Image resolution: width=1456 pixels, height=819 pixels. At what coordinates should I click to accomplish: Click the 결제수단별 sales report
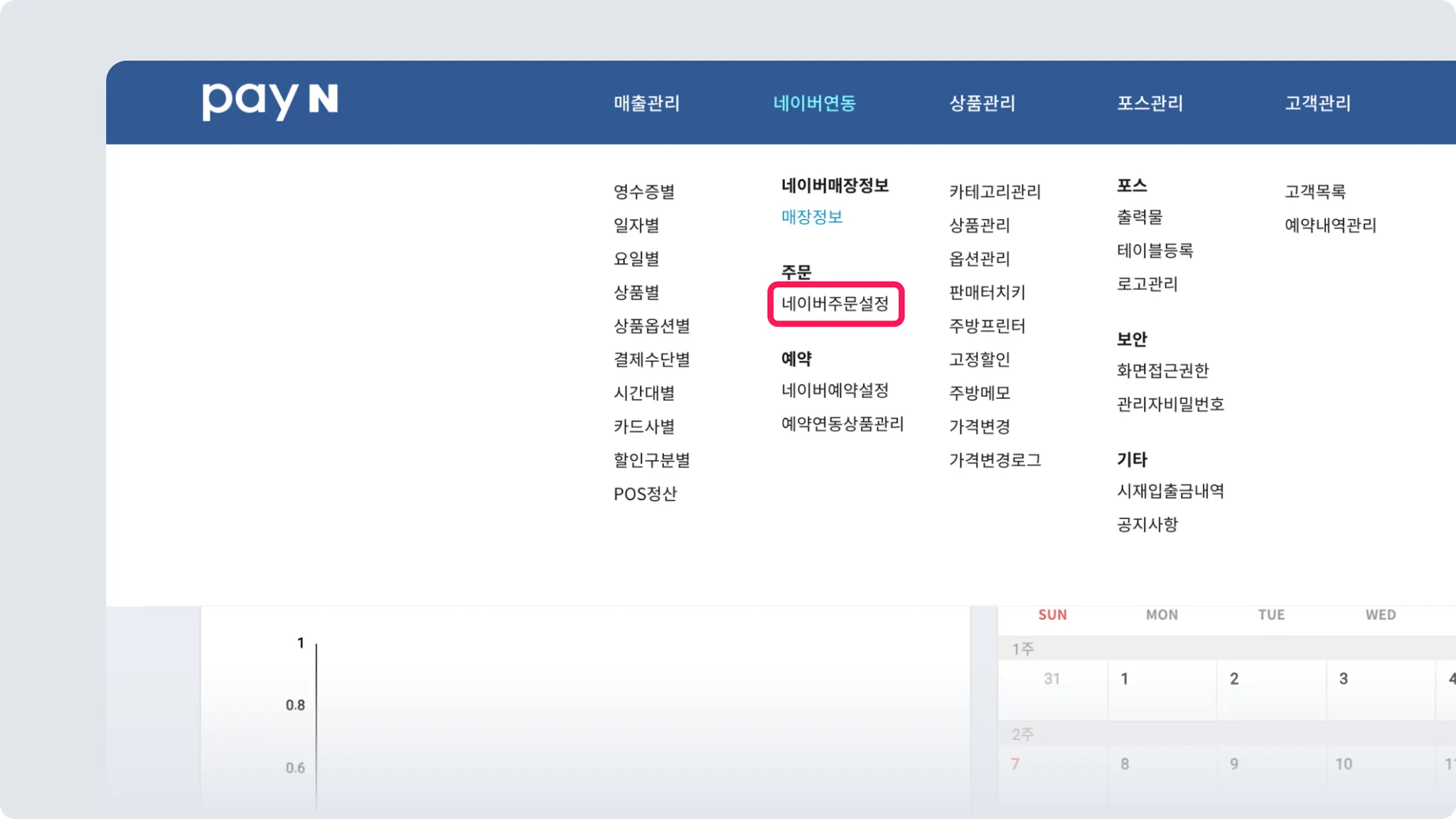[651, 360]
